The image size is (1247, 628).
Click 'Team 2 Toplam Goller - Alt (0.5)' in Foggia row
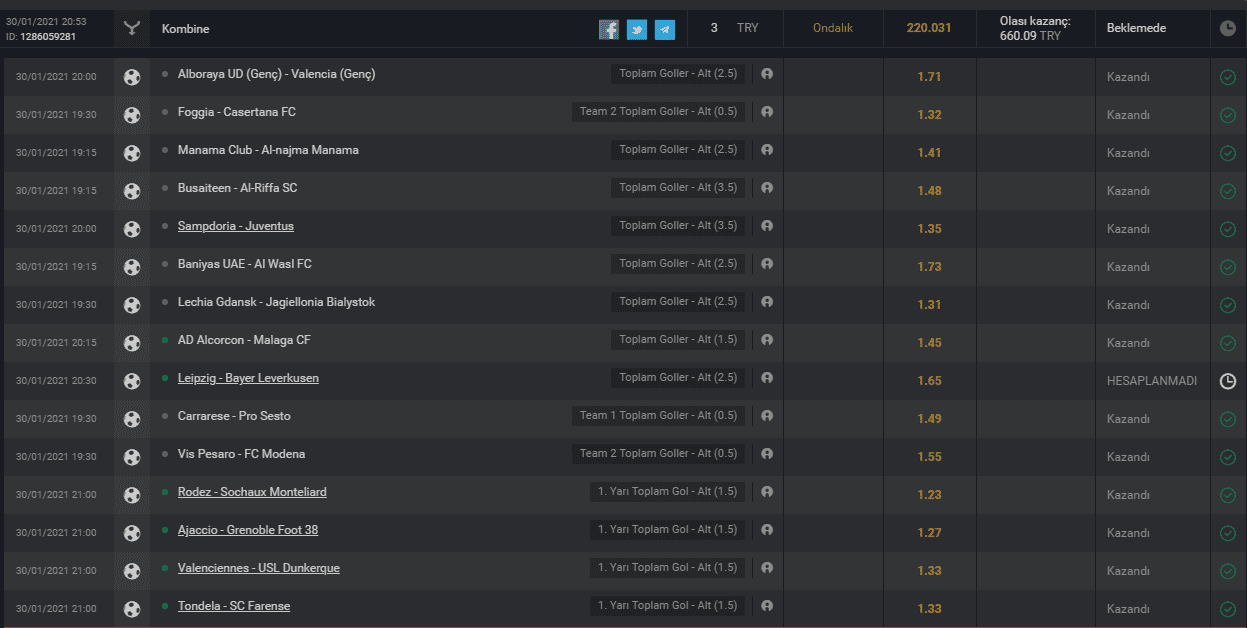pyautogui.click(x=659, y=112)
